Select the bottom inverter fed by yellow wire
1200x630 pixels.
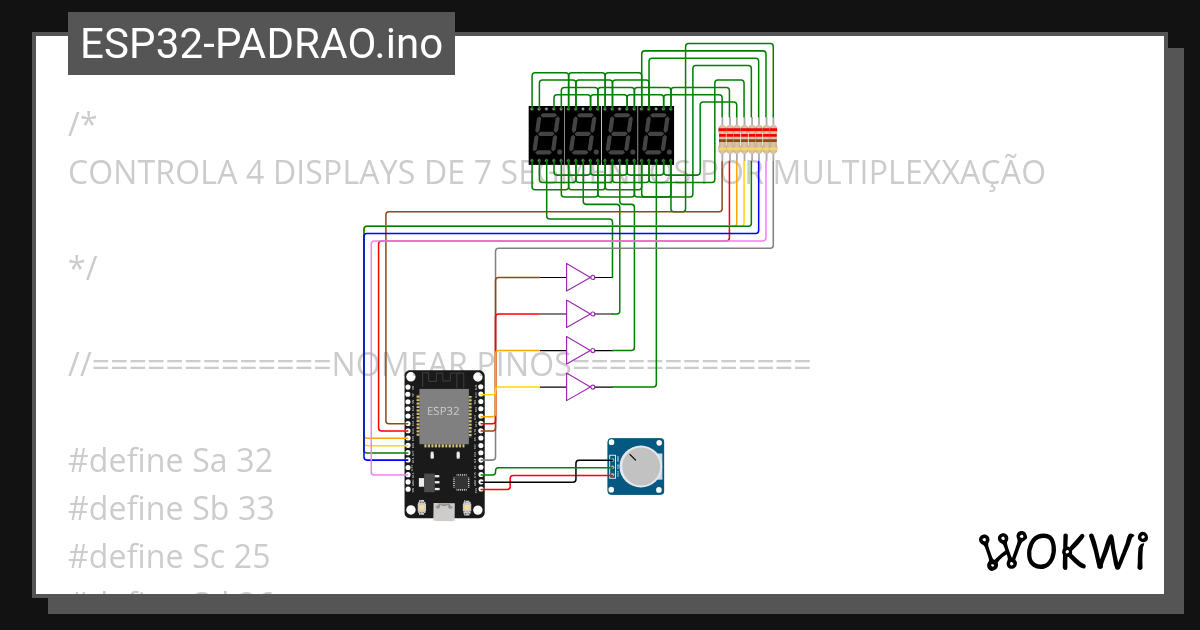577,388
